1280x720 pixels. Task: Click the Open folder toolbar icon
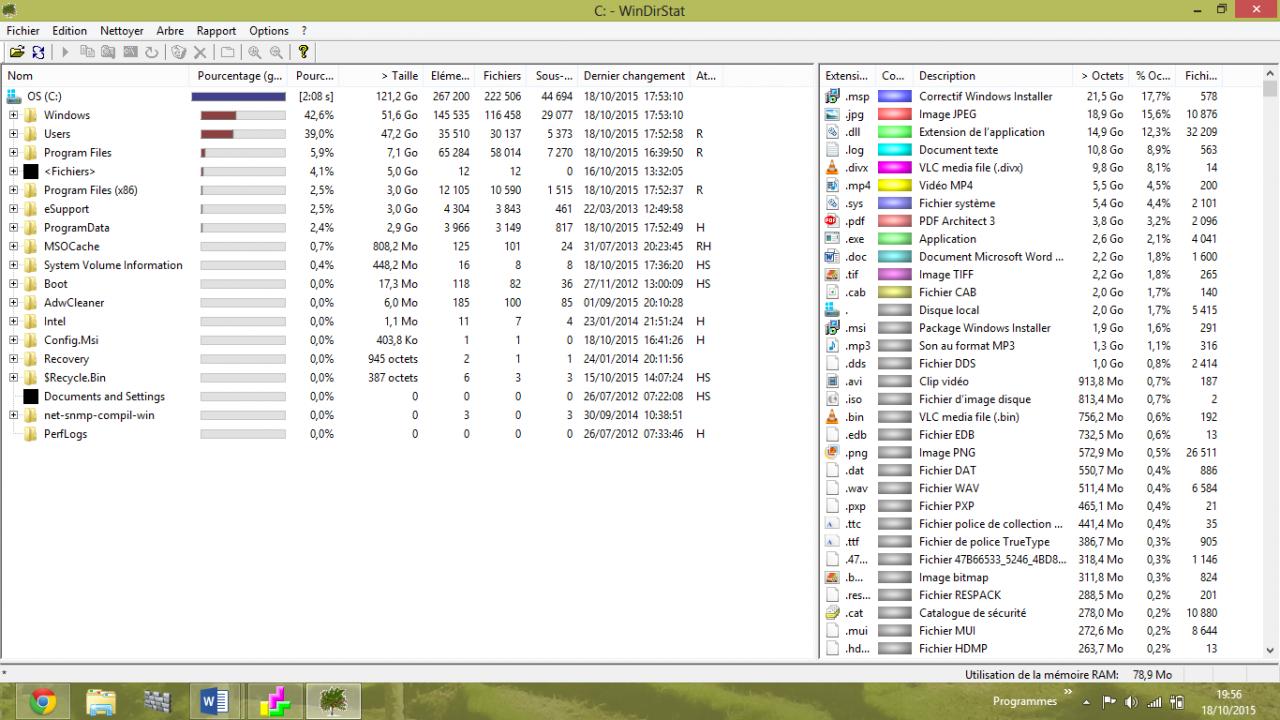pos(17,52)
